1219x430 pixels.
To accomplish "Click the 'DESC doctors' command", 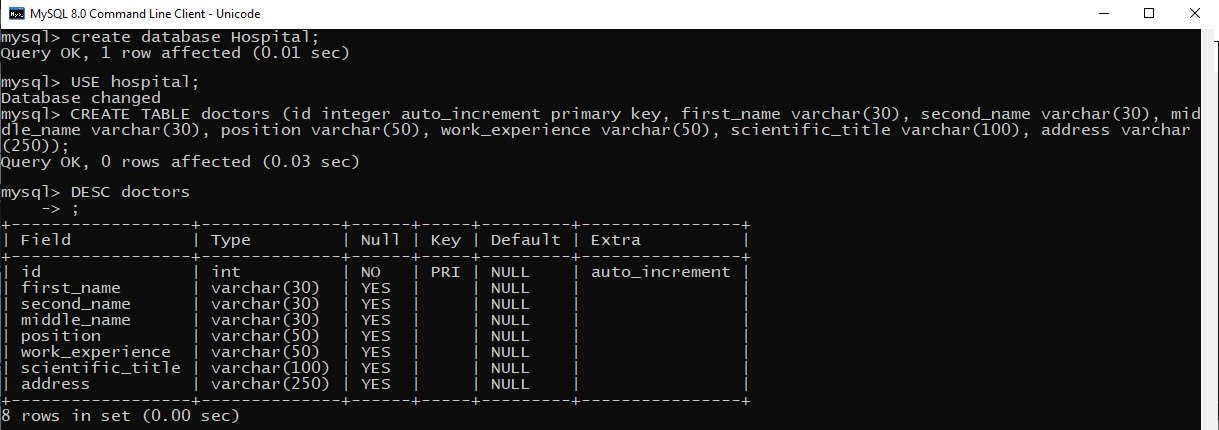I will pyautogui.click(x=130, y=191).
